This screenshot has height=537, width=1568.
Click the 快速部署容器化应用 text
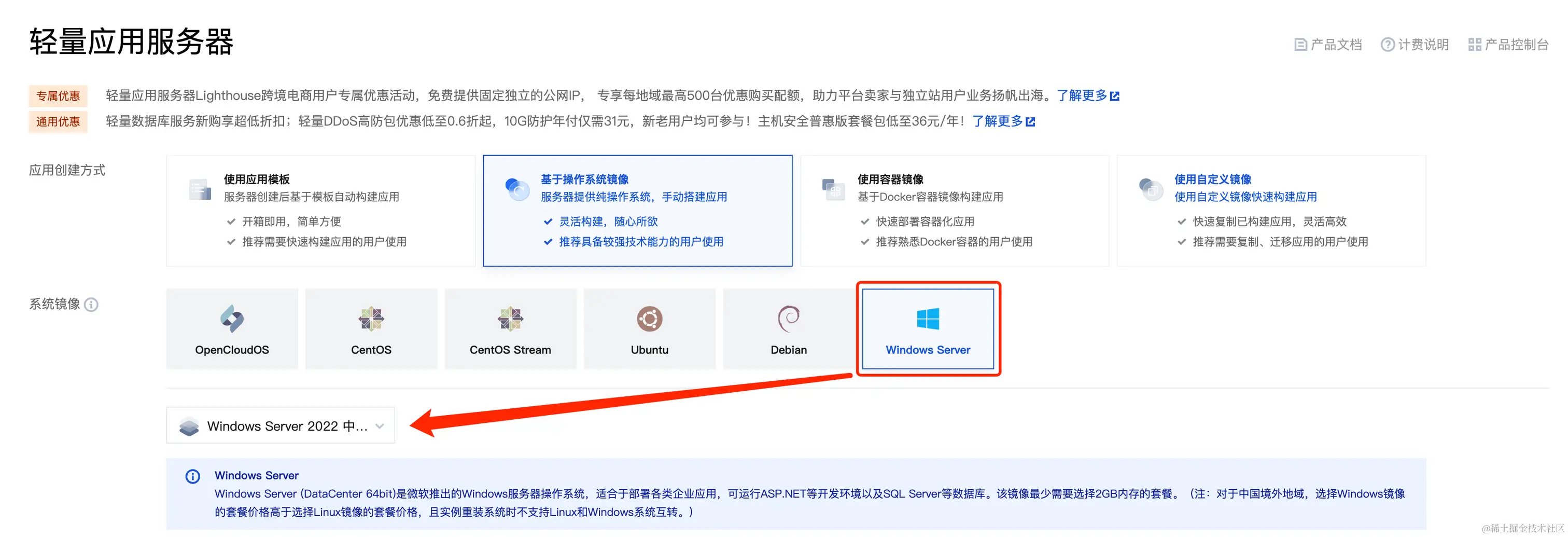tap(925, 222)
